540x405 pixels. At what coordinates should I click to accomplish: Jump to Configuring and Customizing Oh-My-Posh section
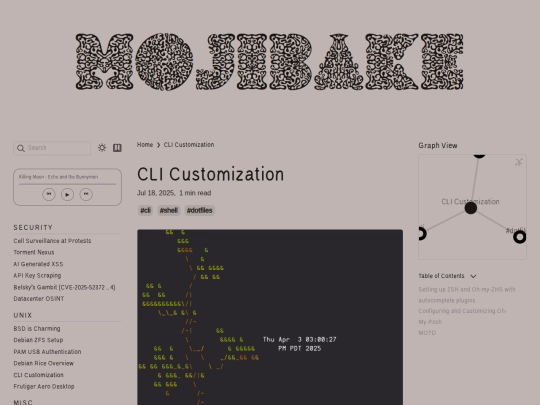(x=462, y=316)
